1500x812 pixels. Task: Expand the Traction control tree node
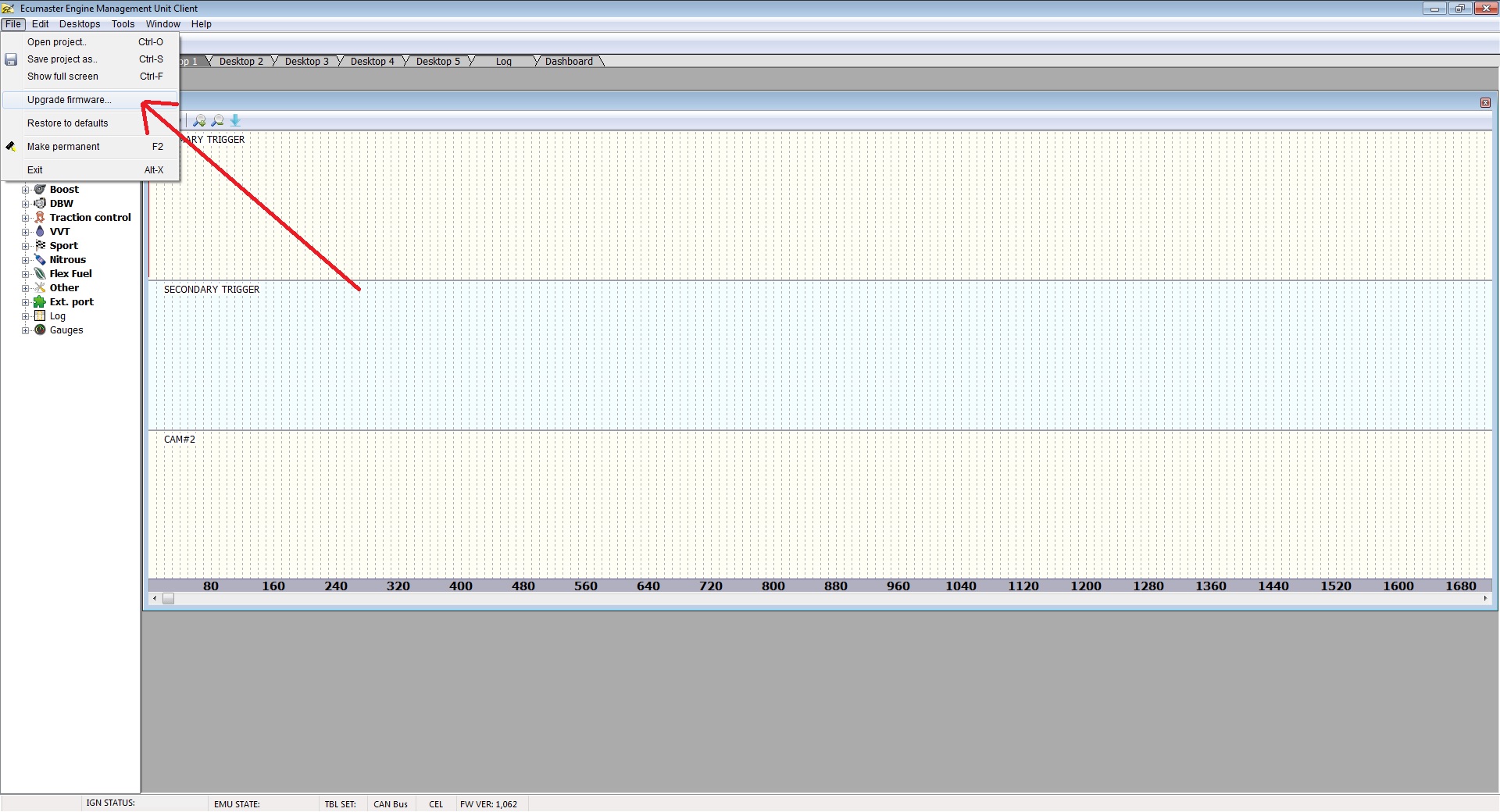coord(25,218)
